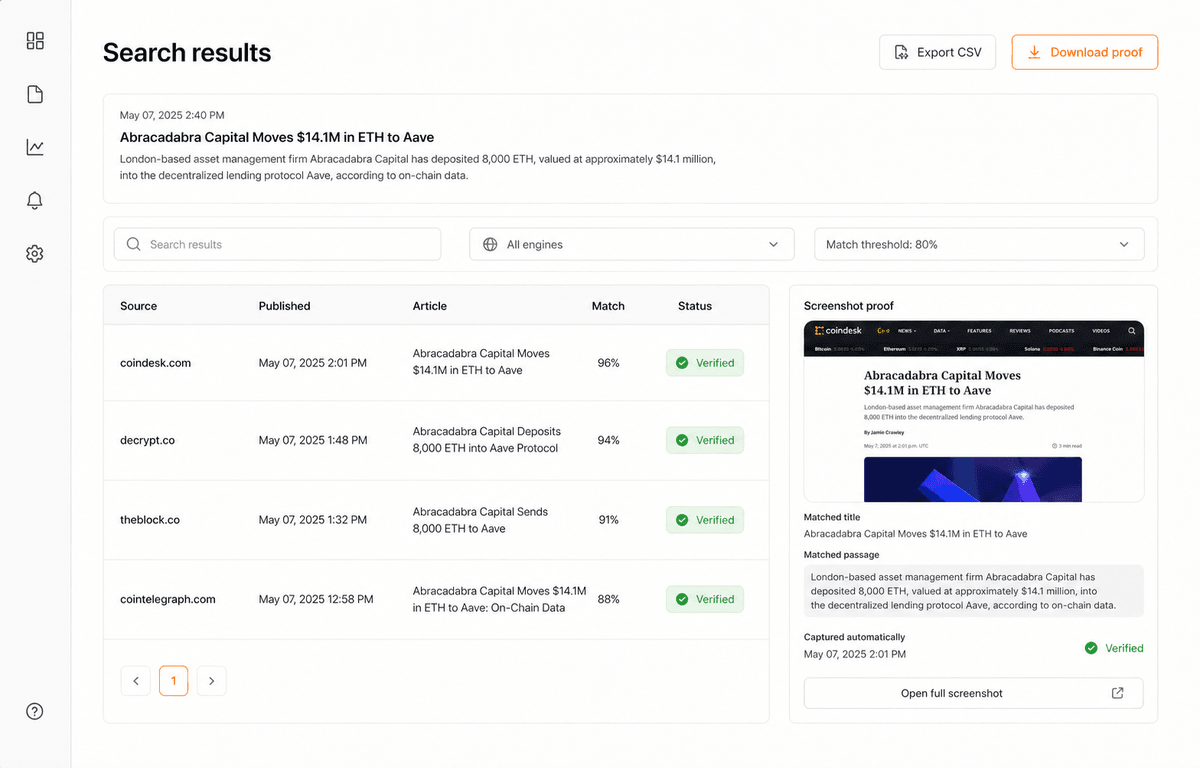Click Verified badge in cointelegraph.com row

[x=705, y=599]
